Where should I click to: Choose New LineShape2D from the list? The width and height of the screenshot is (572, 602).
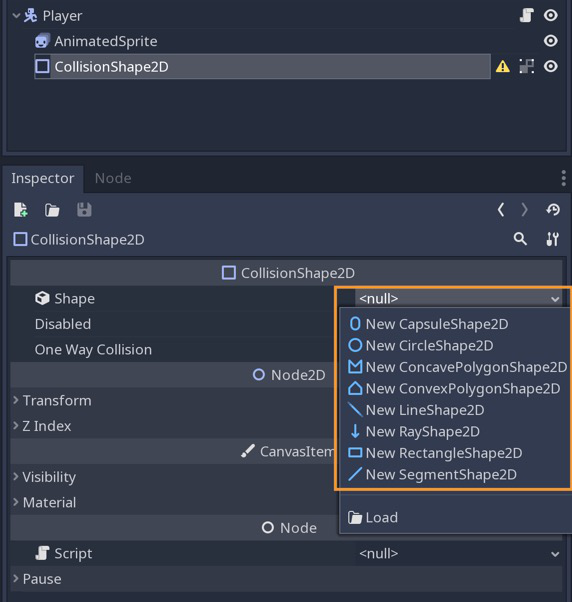point(456,410)
